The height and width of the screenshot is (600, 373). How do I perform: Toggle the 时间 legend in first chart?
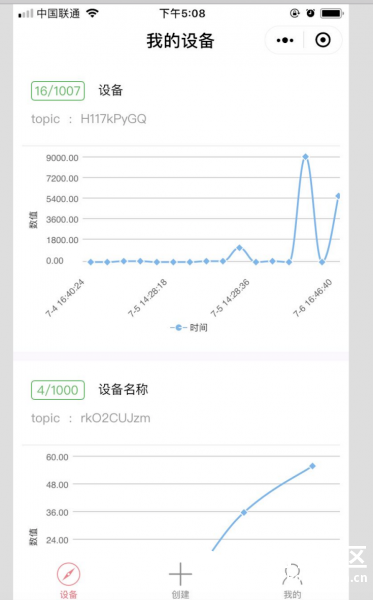coord(189,328)
